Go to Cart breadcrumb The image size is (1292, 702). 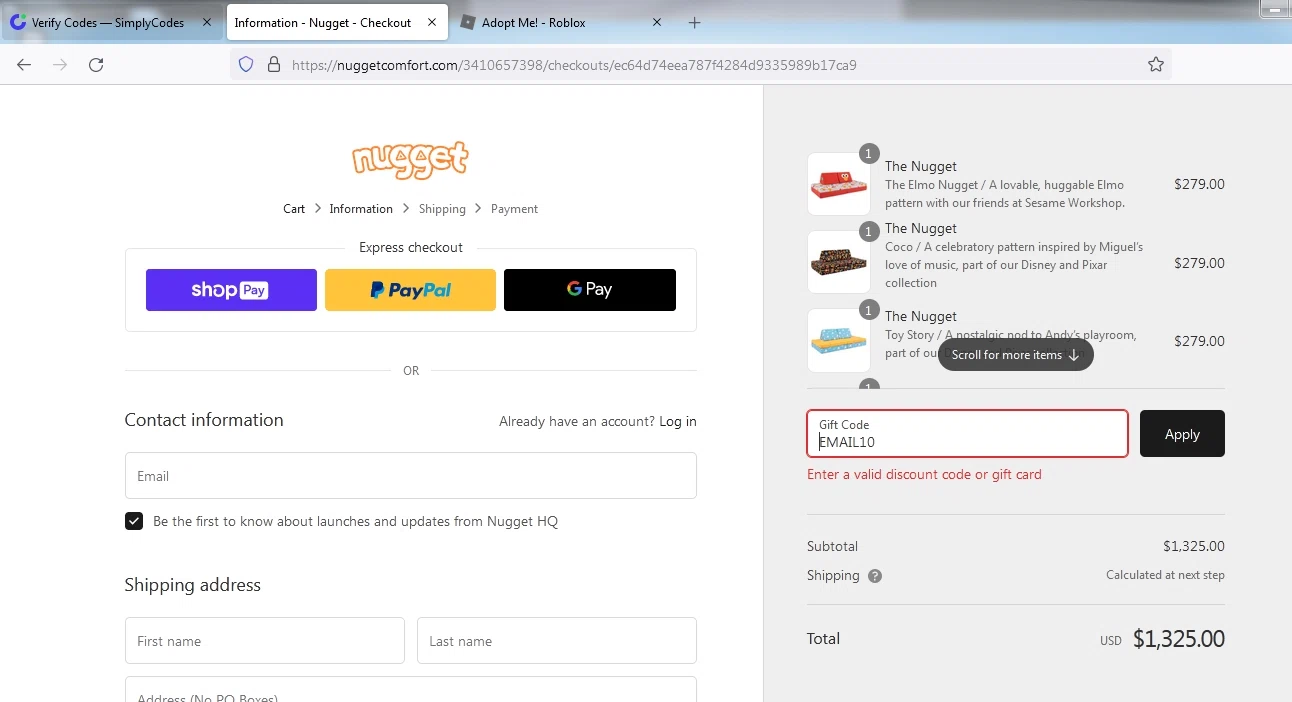click(x=294, y=209)
